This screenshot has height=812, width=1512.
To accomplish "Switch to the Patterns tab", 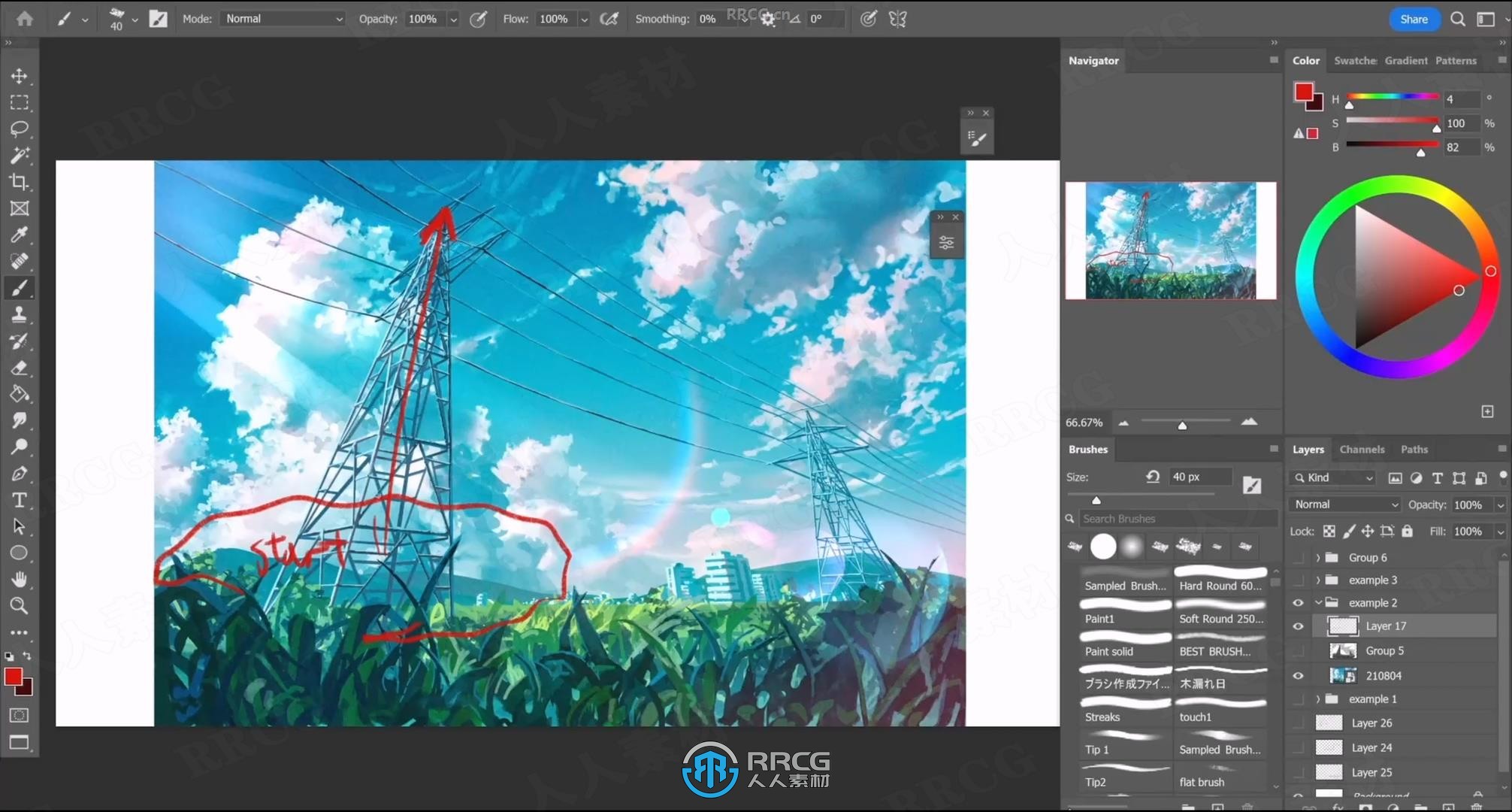I will pyautogui.click(x=1456, y=61).
